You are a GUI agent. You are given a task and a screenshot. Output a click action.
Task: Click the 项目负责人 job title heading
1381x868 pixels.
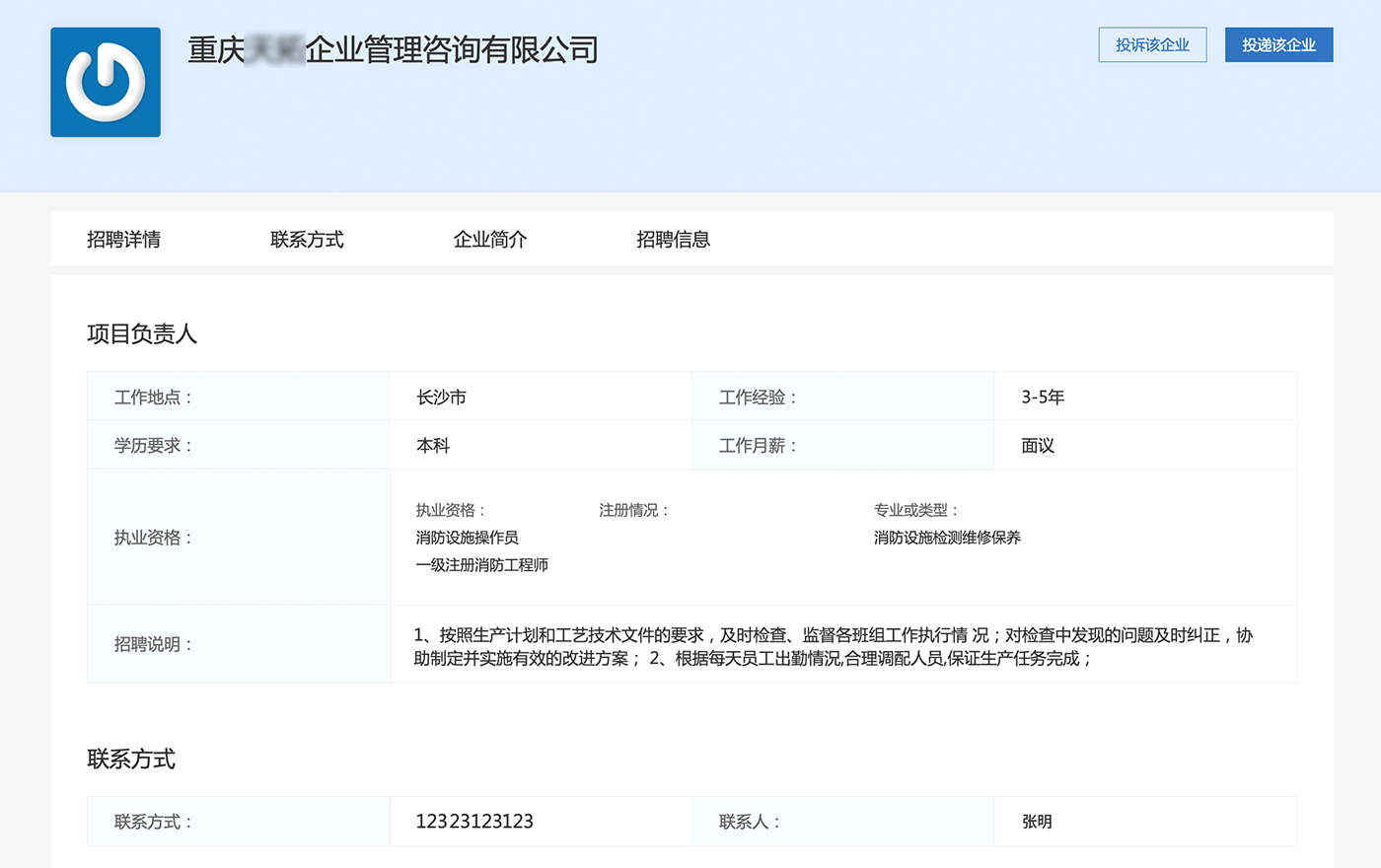tap(142, 334)
